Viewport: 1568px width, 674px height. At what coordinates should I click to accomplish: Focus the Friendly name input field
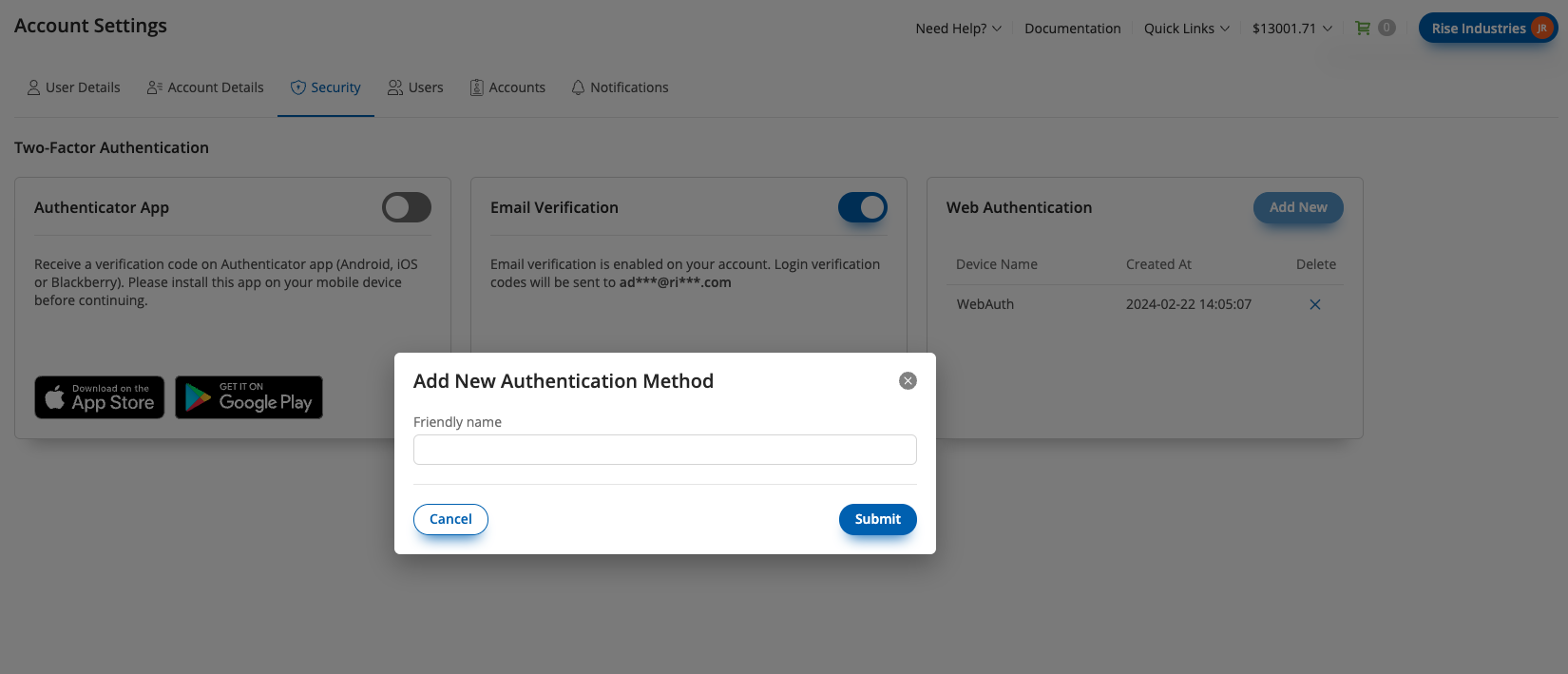tap(664, 450)
